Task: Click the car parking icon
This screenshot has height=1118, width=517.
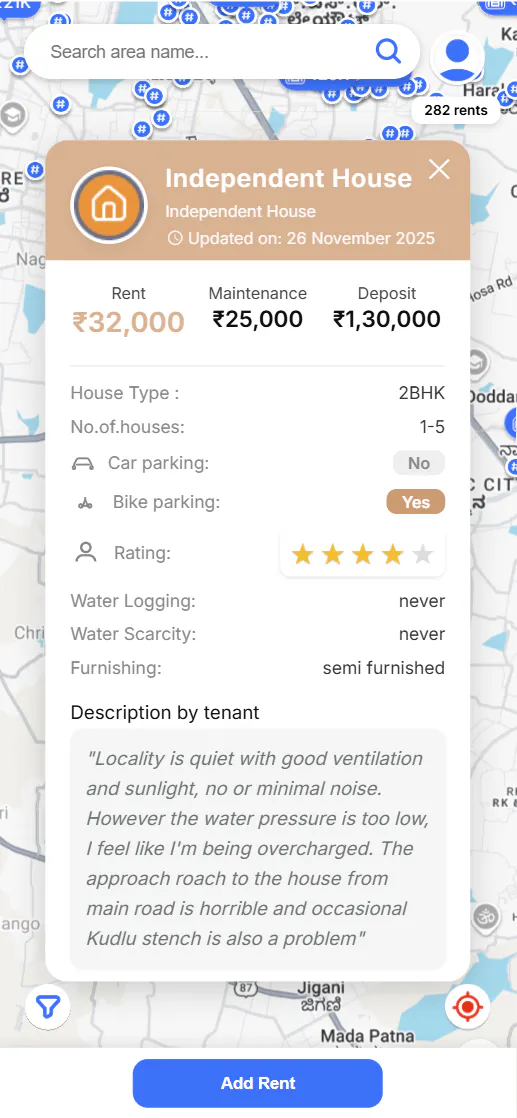Action: click(83, 464)
